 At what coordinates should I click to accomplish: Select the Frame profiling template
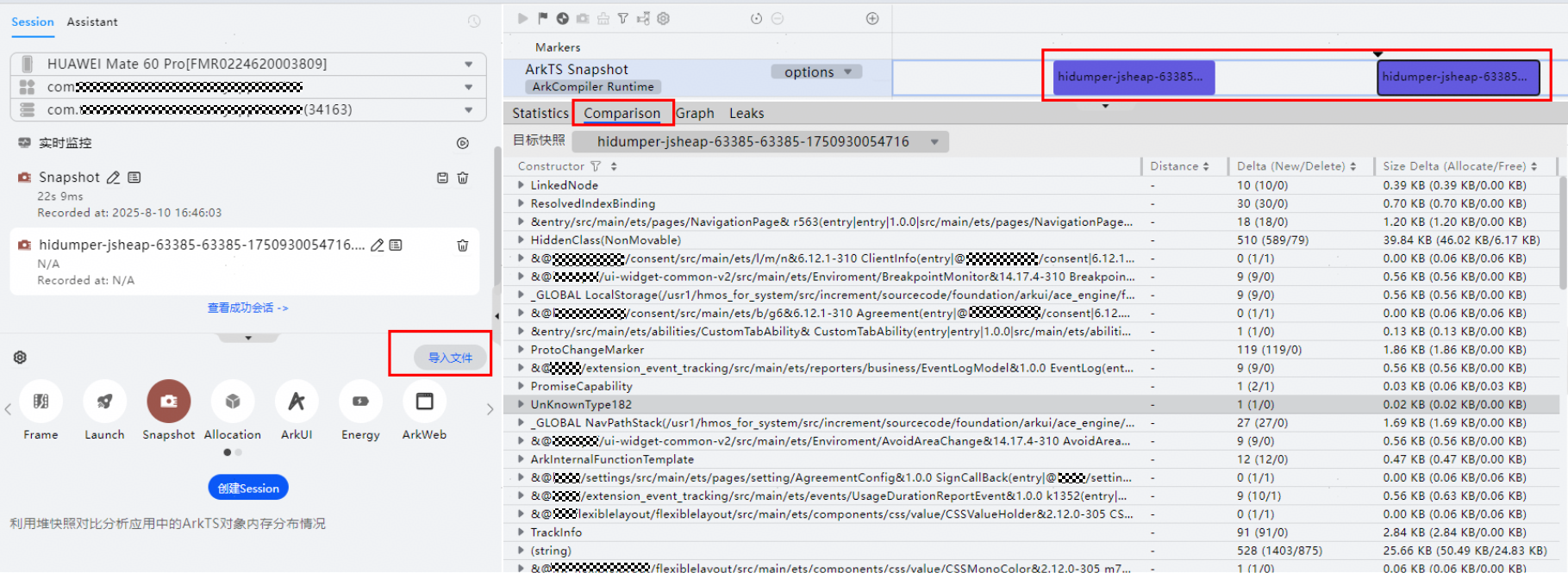coord(41,402)
